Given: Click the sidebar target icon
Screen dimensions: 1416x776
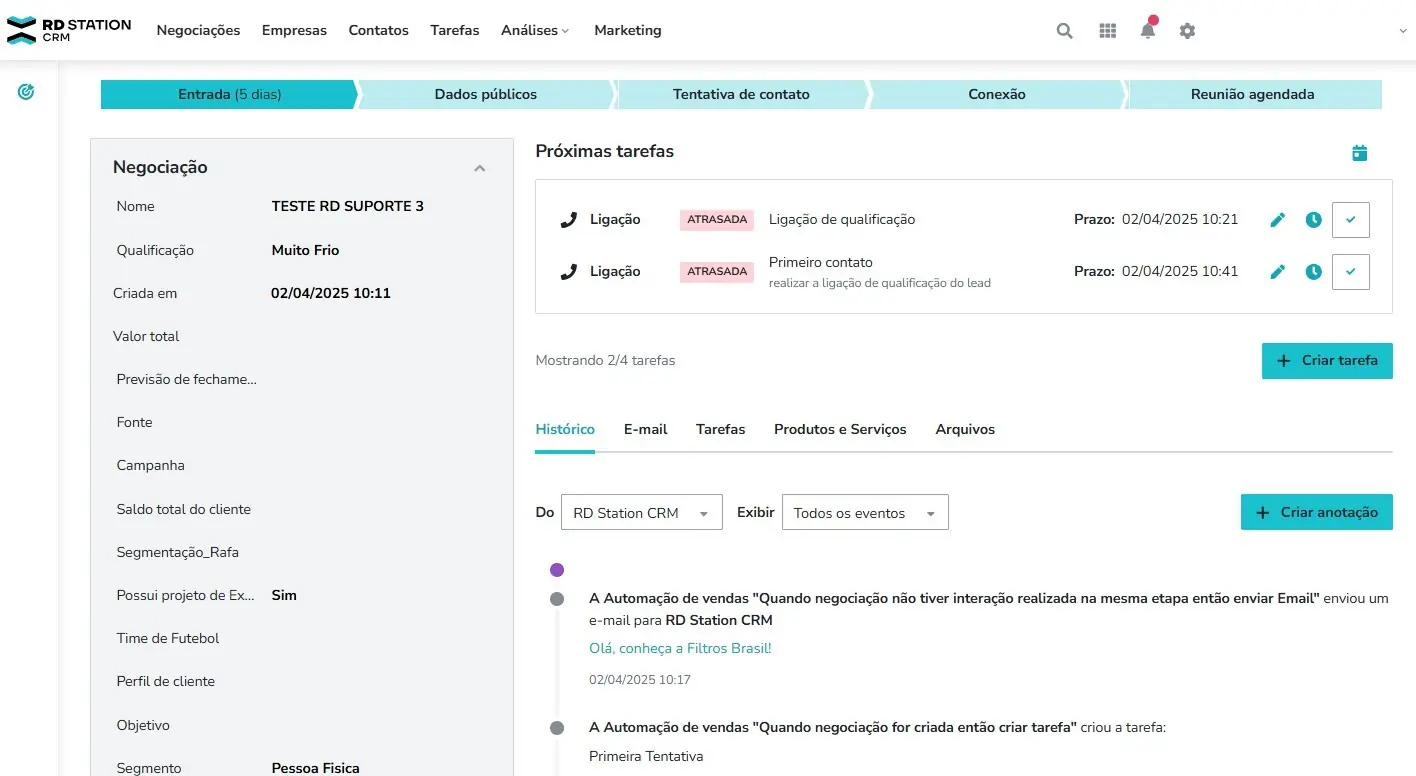Looking at the screenshot, I should pyautogui.click(x=27, y=92).
